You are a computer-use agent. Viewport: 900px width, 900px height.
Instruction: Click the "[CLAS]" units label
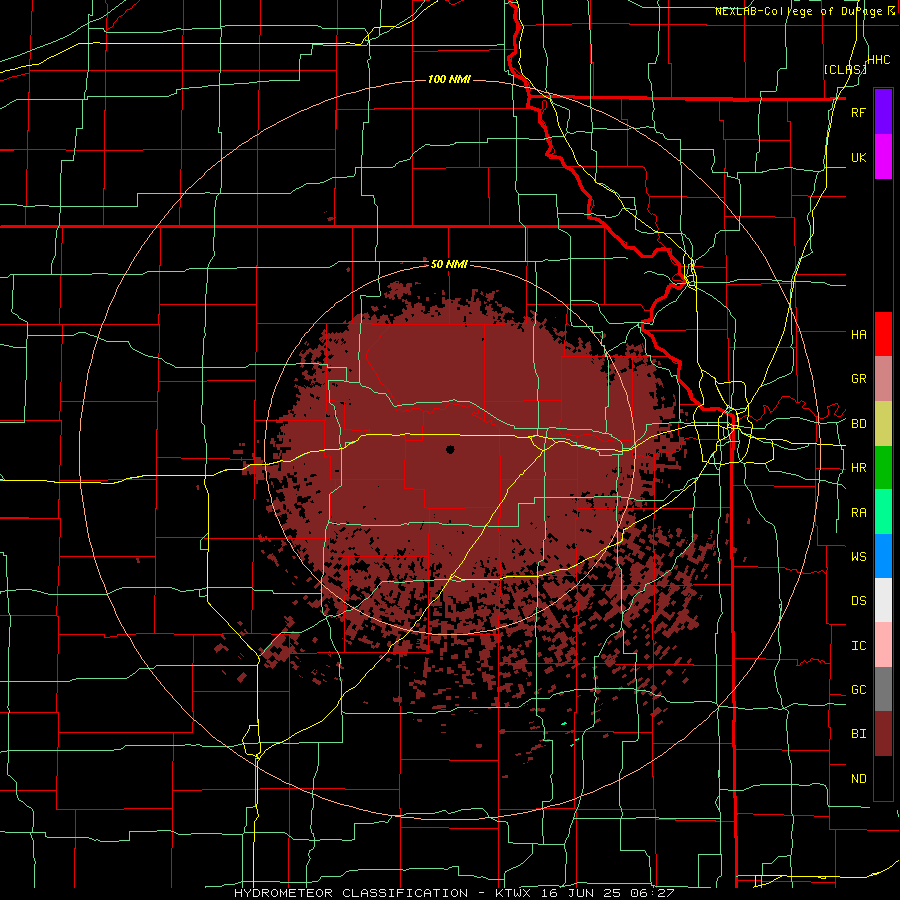[x=845, y=70]
